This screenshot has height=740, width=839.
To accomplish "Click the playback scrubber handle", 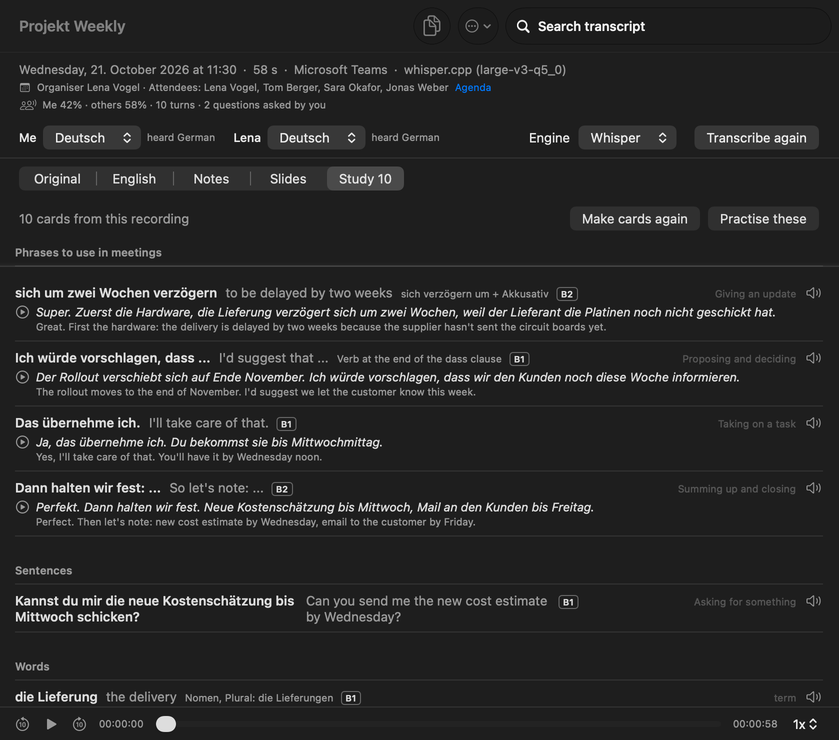I will pos(166,724).
